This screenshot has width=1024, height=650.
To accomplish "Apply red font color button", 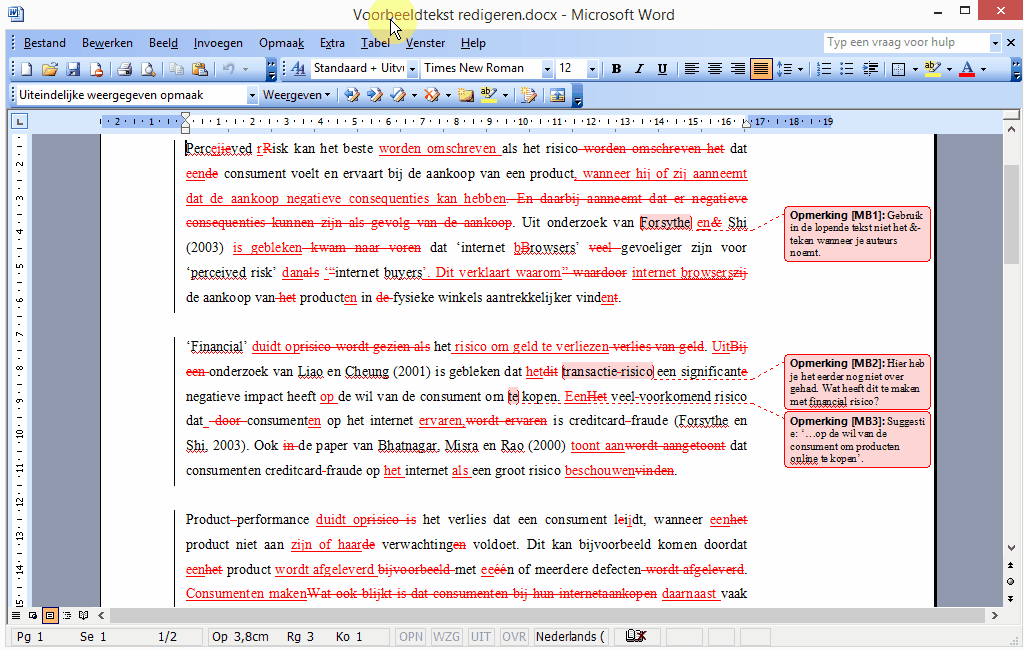I will pyautogui.click(x=967, y=69).
